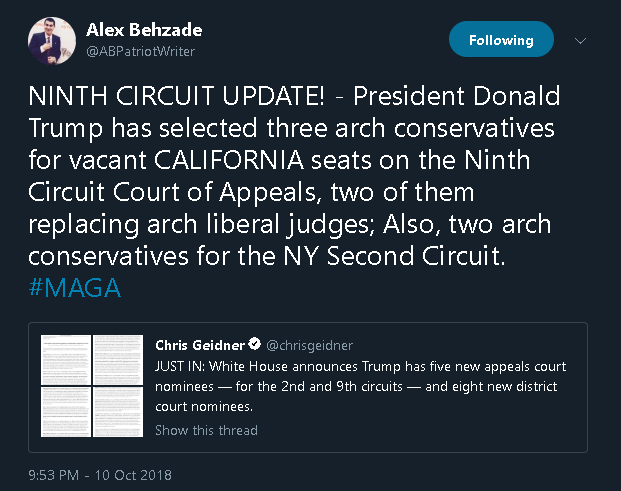Open top-right document image in quoted tweet
Screen dimensions: 621x491
tap(119, 360)
